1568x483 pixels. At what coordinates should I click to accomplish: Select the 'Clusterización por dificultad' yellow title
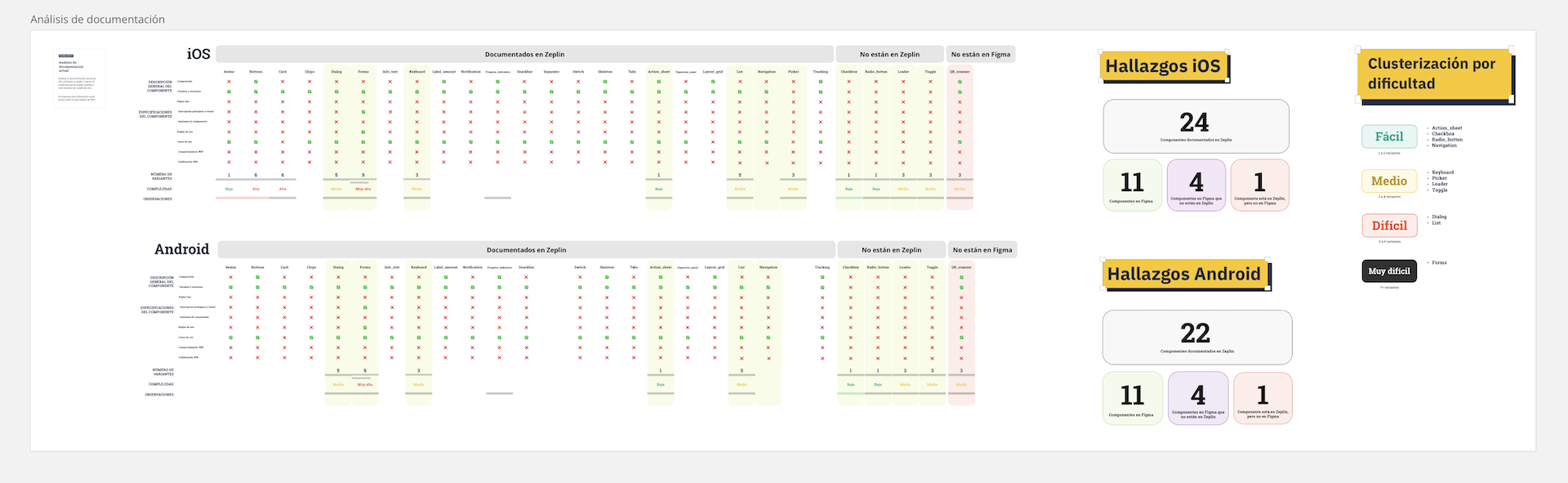pos(1432,74)
